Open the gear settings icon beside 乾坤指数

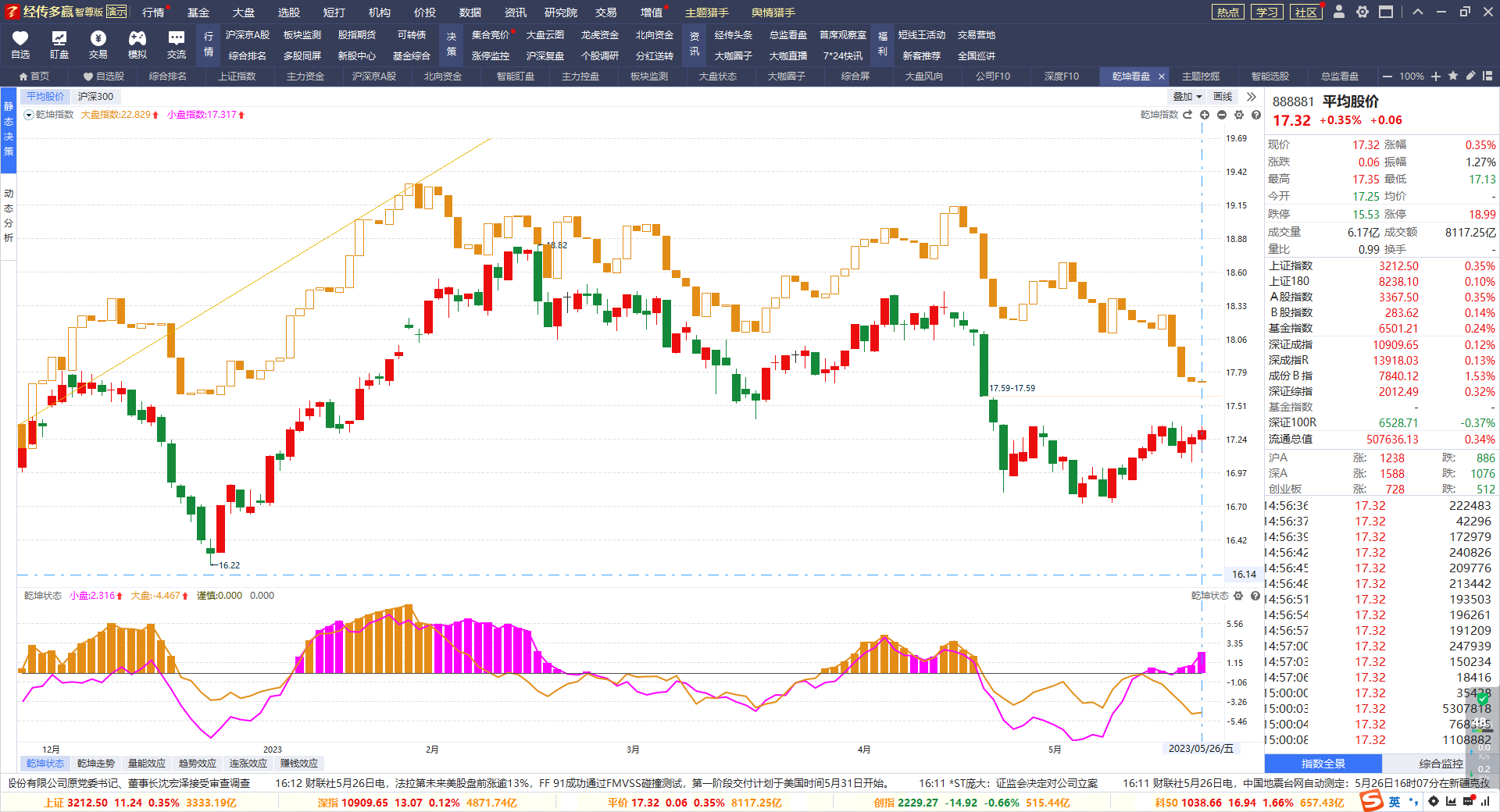coord(1239,115)
